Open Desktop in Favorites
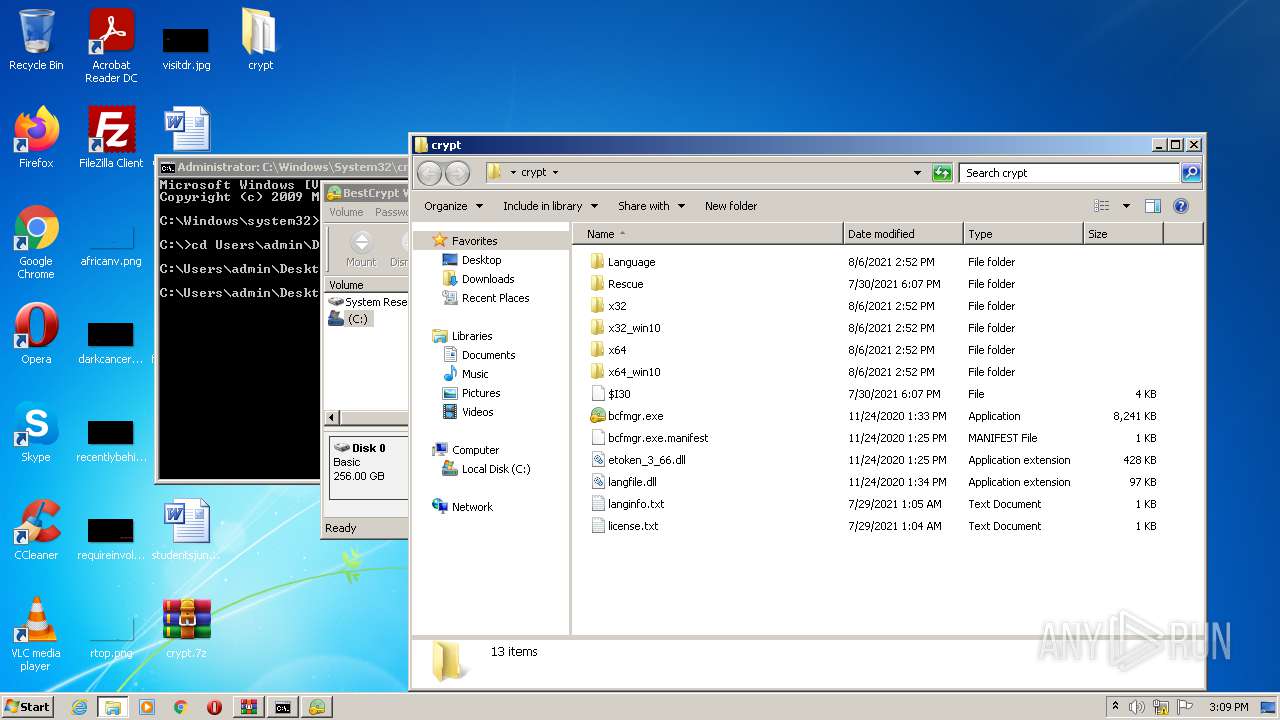Screen dimensions: 1280x720 [x=481, y=260]
